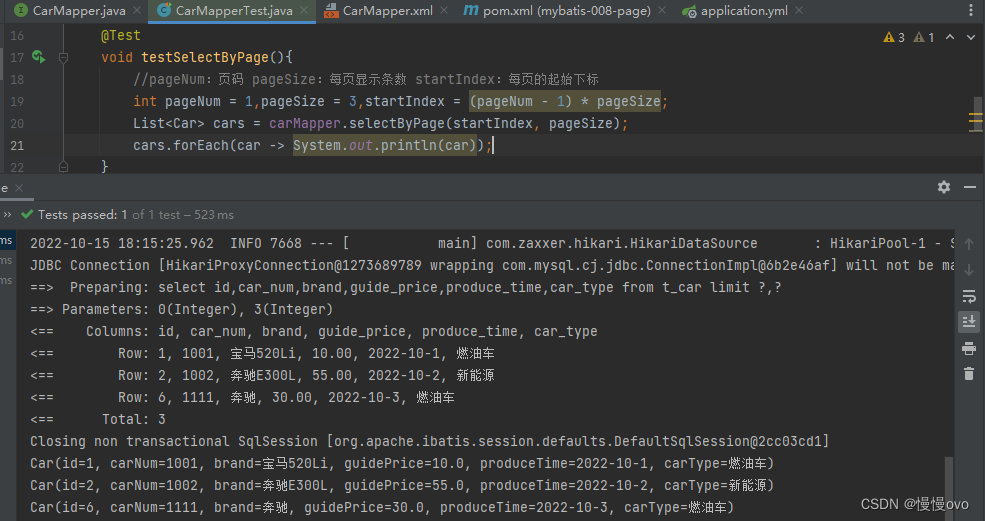The height and width of the screenshot is (521, 985).
Task: Close the pom.xml tab
Action: click(x=662, y=11)
